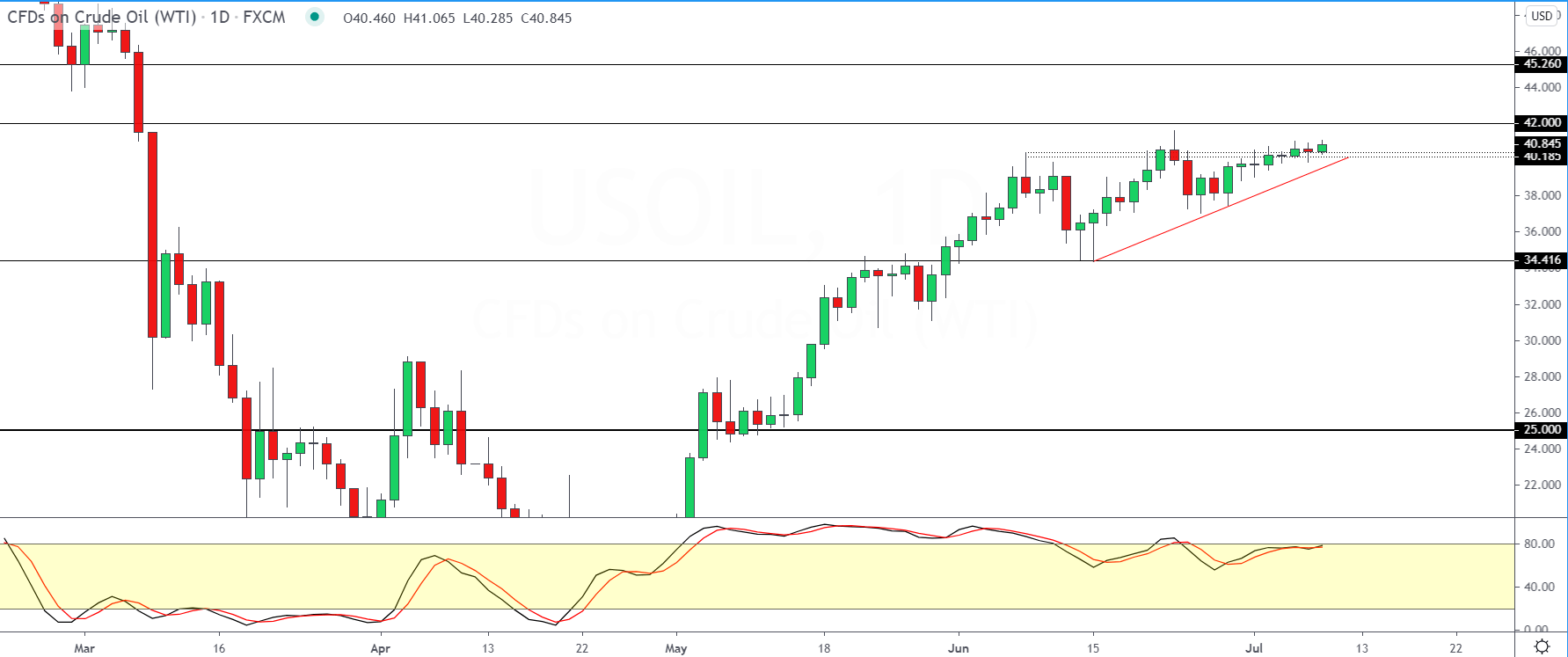This screenshot has width=1568, height=657.
Task: Click the CFDs on Crude Oil (WTI) symbol title
Action: (102, 17)
